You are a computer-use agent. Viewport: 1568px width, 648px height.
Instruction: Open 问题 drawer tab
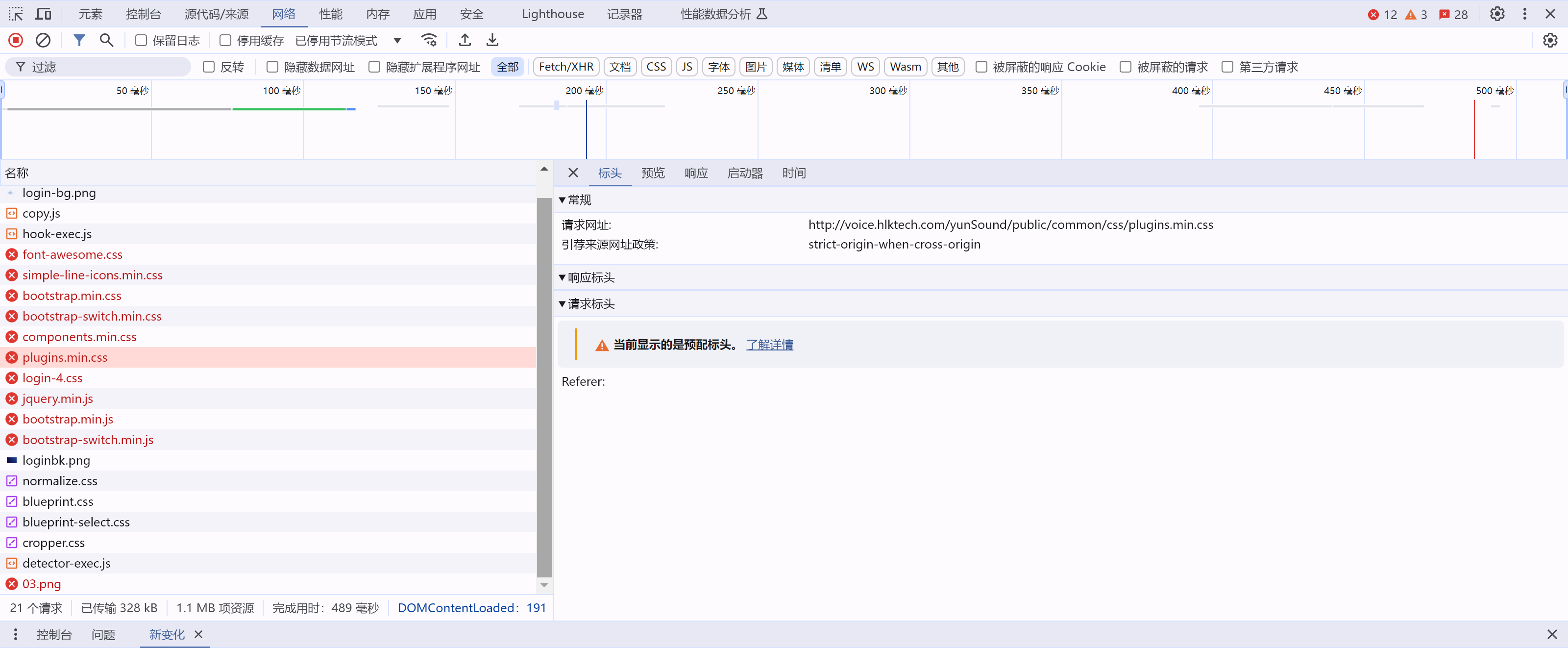tap(103, 635)
